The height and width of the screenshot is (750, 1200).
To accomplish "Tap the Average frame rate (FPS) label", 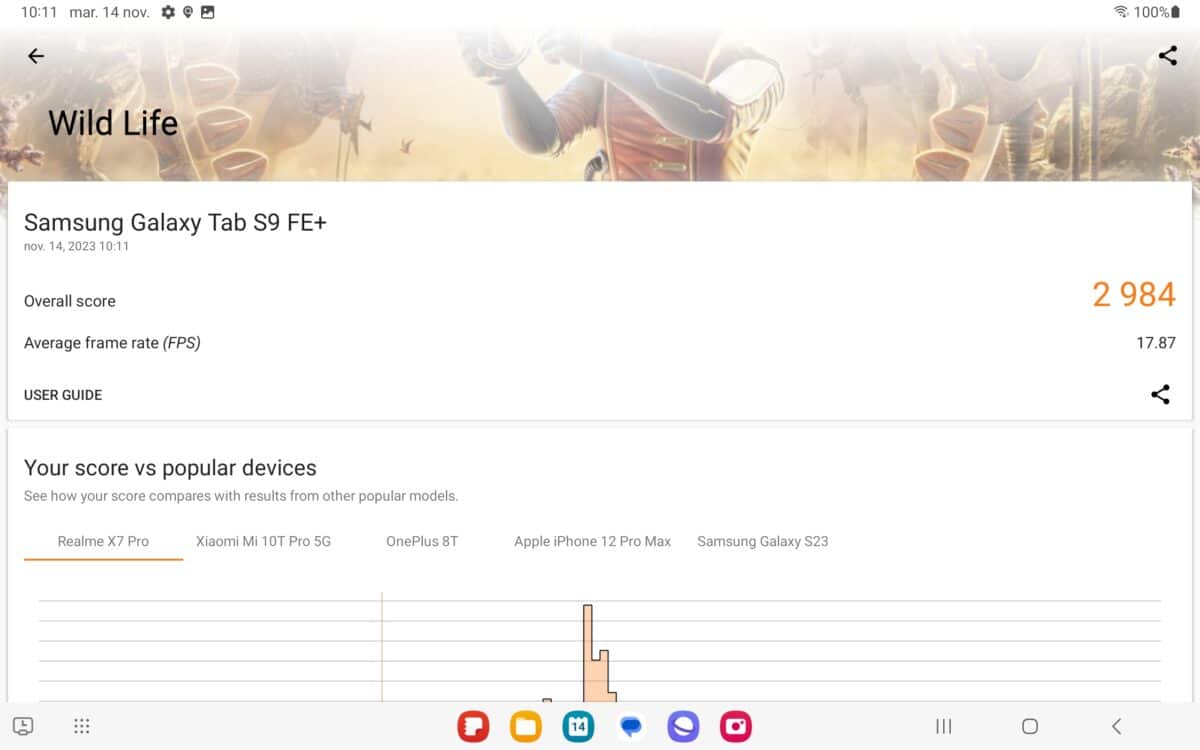I will click(112, 343).
